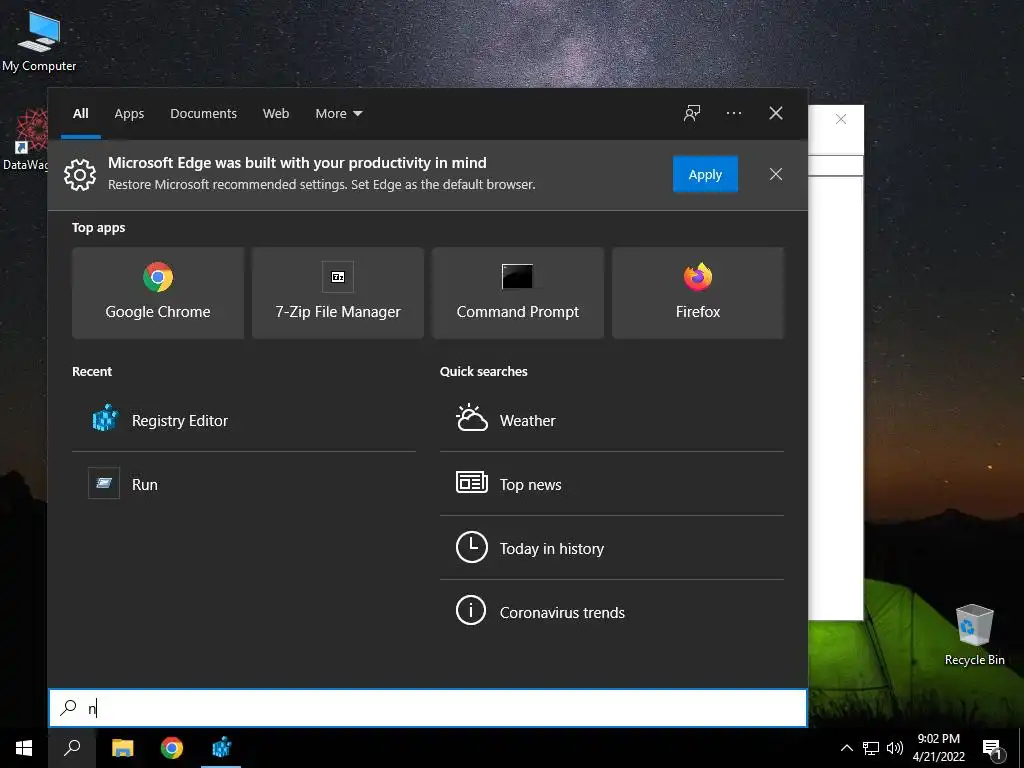
Task: Open File Explorer from taskbar
Action: tap(122, 748)
